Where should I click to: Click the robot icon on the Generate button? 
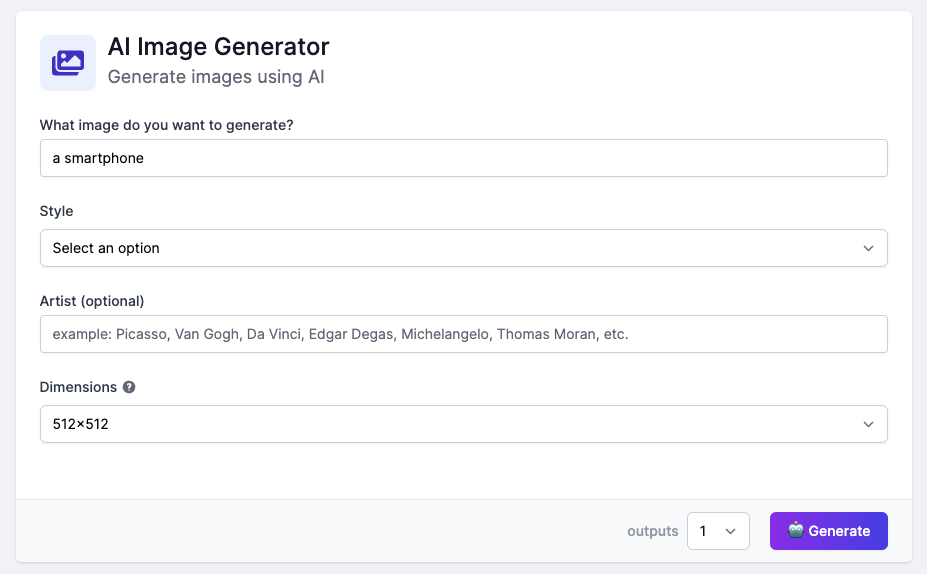coord(796,531)
